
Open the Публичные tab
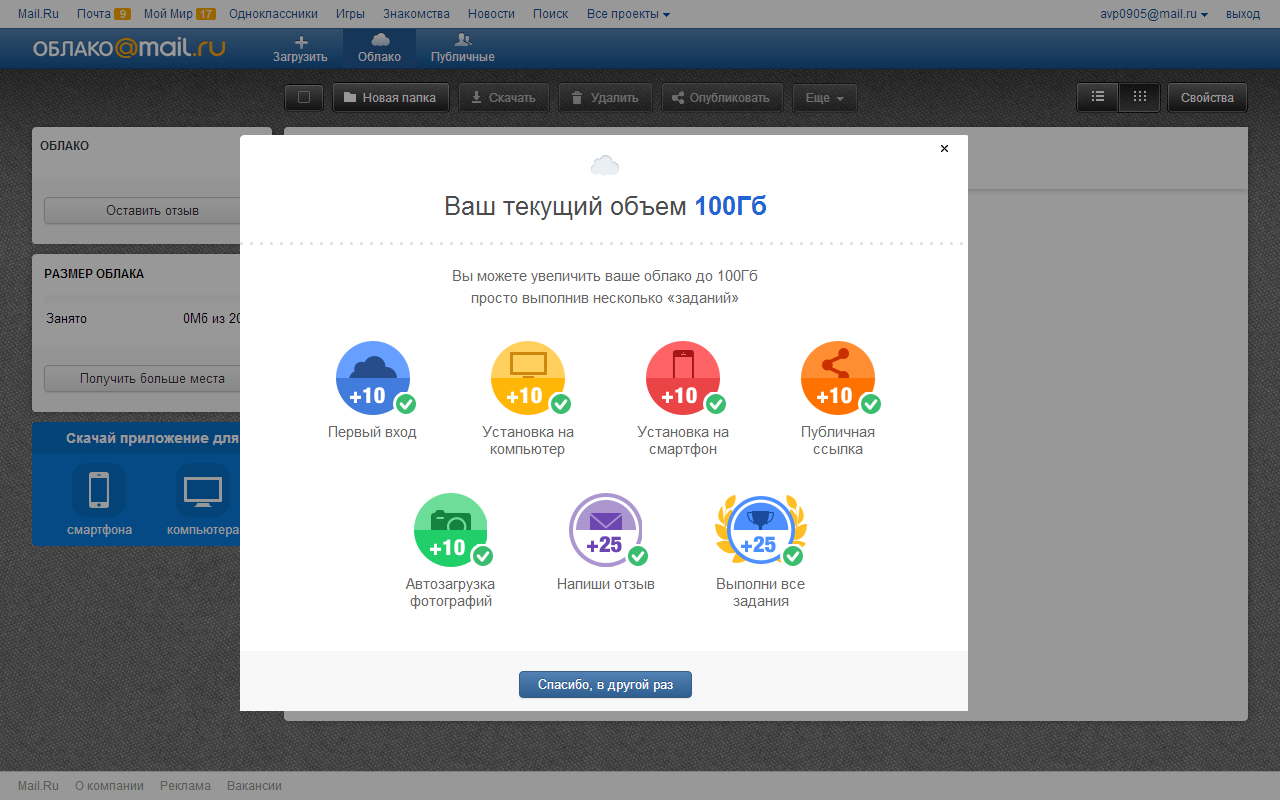tap(463, 48)
